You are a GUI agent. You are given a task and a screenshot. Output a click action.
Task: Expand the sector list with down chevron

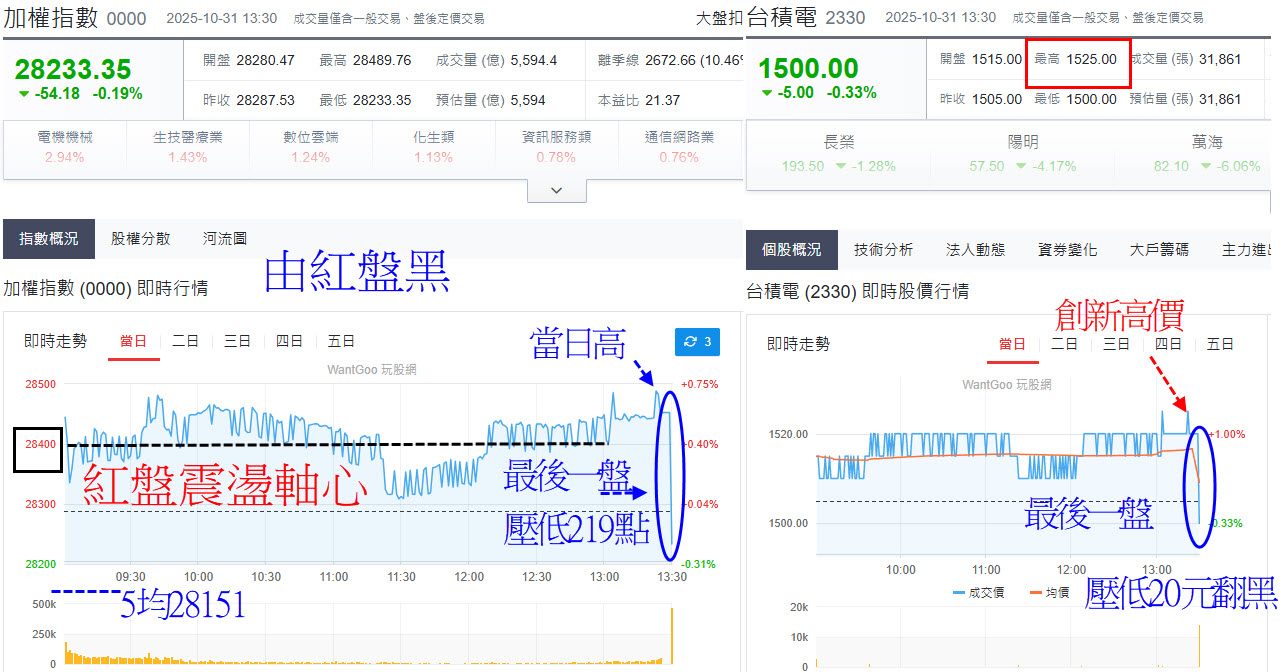(x=557, y=190)
